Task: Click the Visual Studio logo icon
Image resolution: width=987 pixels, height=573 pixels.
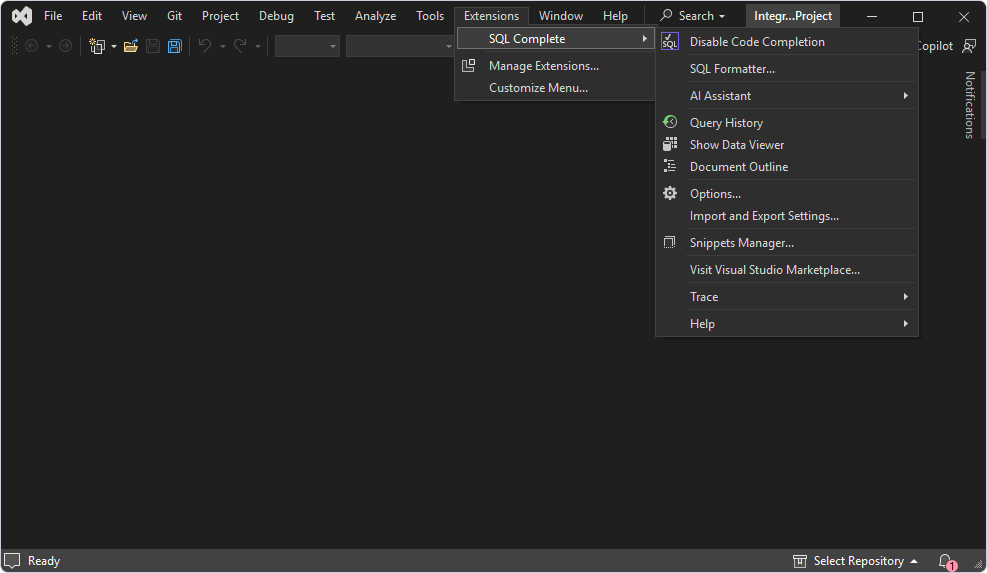Action: (x=21, y=16)
